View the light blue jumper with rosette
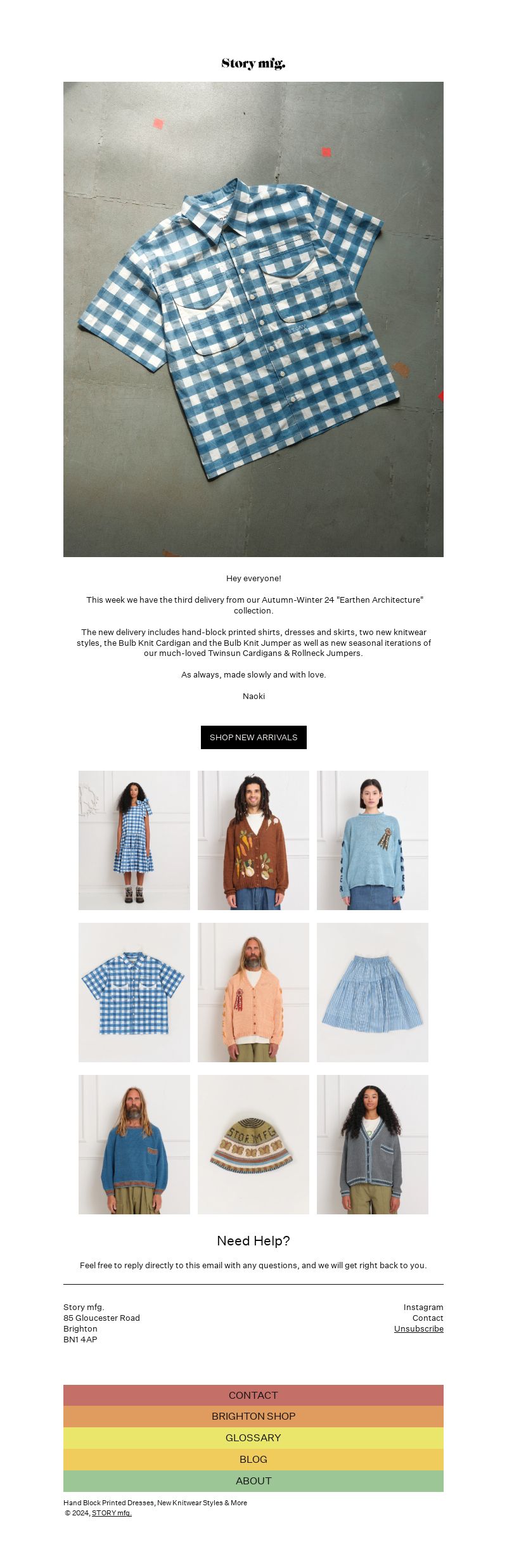Screen dimensions: 507x1568 (373, 840)
